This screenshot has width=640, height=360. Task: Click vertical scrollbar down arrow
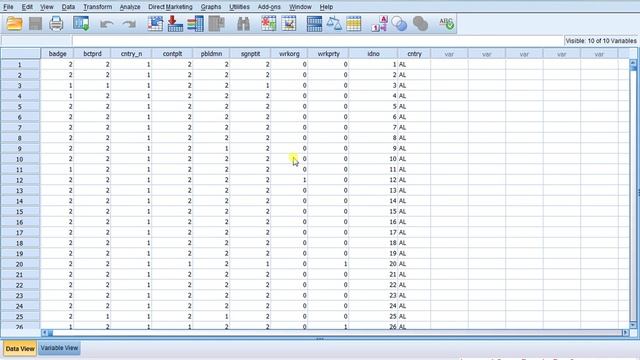click(x=633, y=325)
